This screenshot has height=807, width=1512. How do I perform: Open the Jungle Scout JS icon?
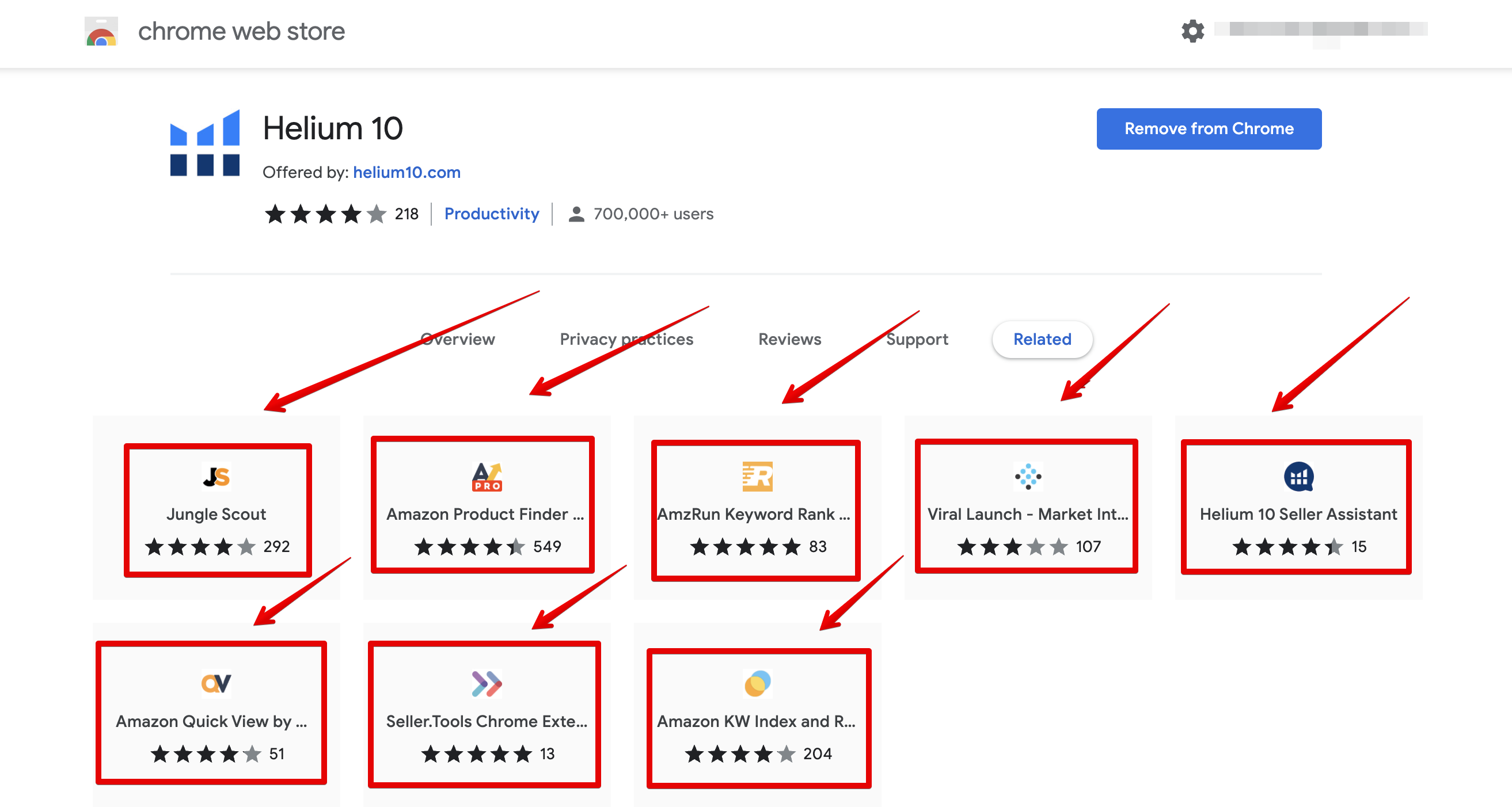[x=216, y=477]
